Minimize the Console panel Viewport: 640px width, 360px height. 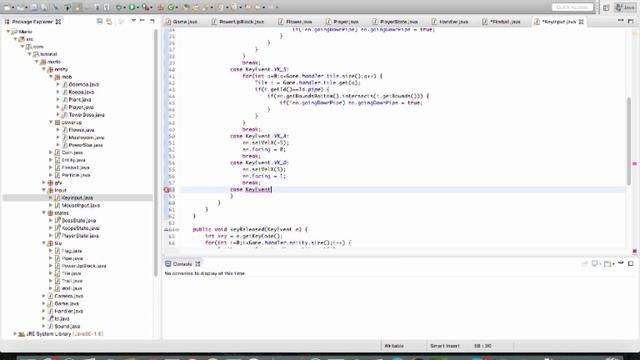pos(621,263)
